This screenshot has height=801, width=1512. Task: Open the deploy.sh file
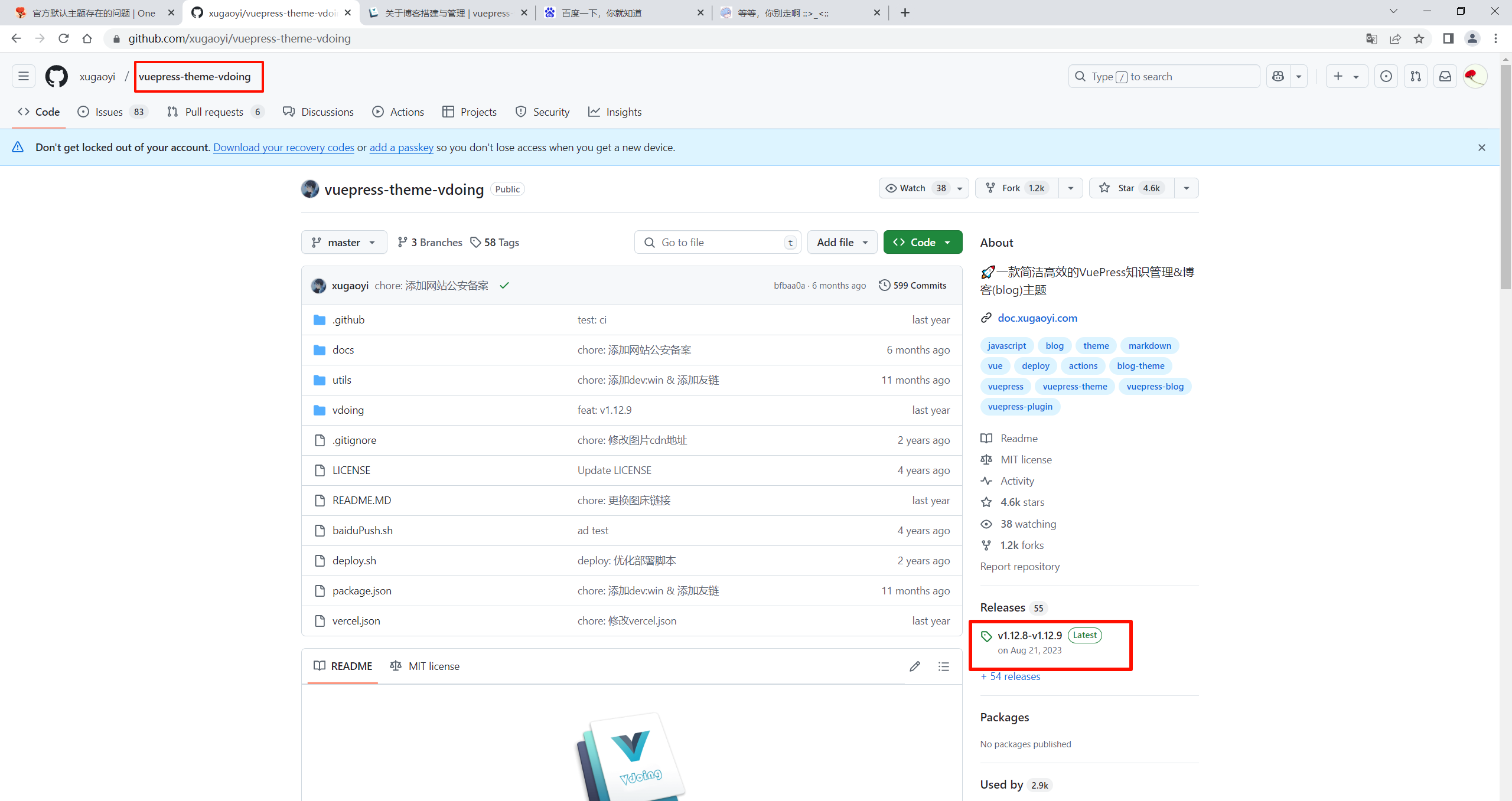(354, 560)
